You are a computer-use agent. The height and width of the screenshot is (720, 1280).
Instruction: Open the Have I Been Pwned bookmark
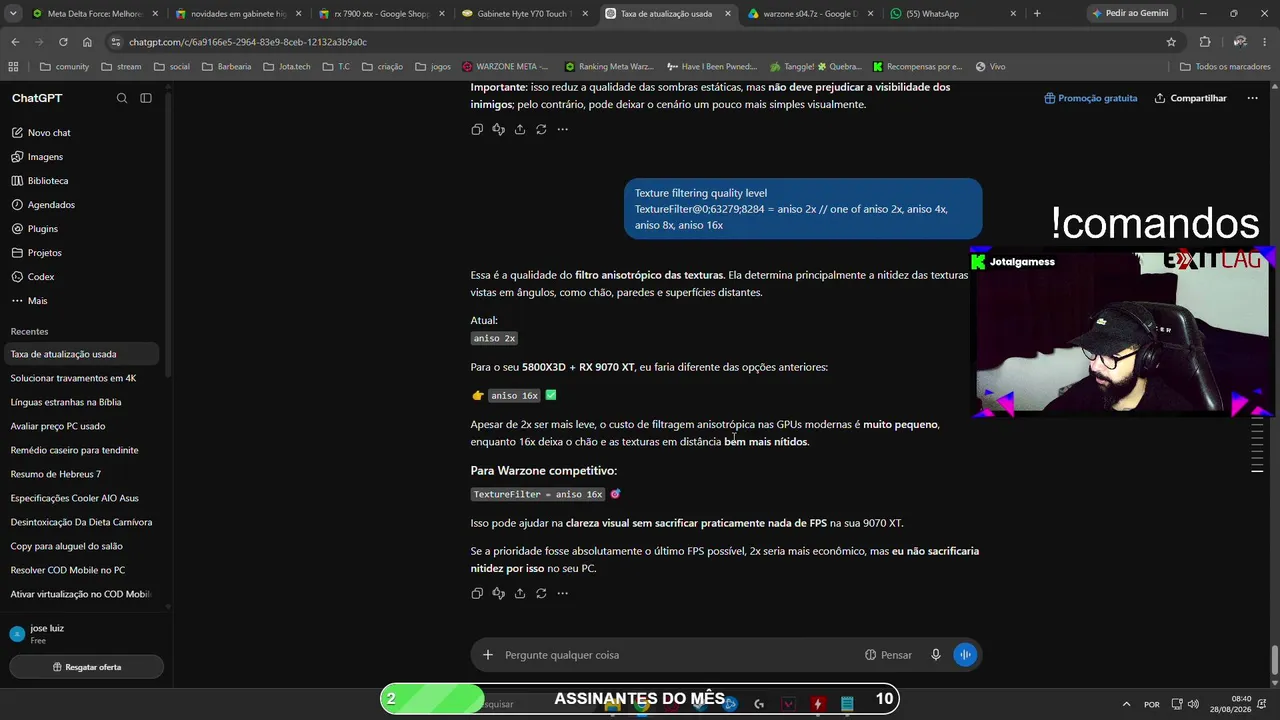[x=711, y=67]
